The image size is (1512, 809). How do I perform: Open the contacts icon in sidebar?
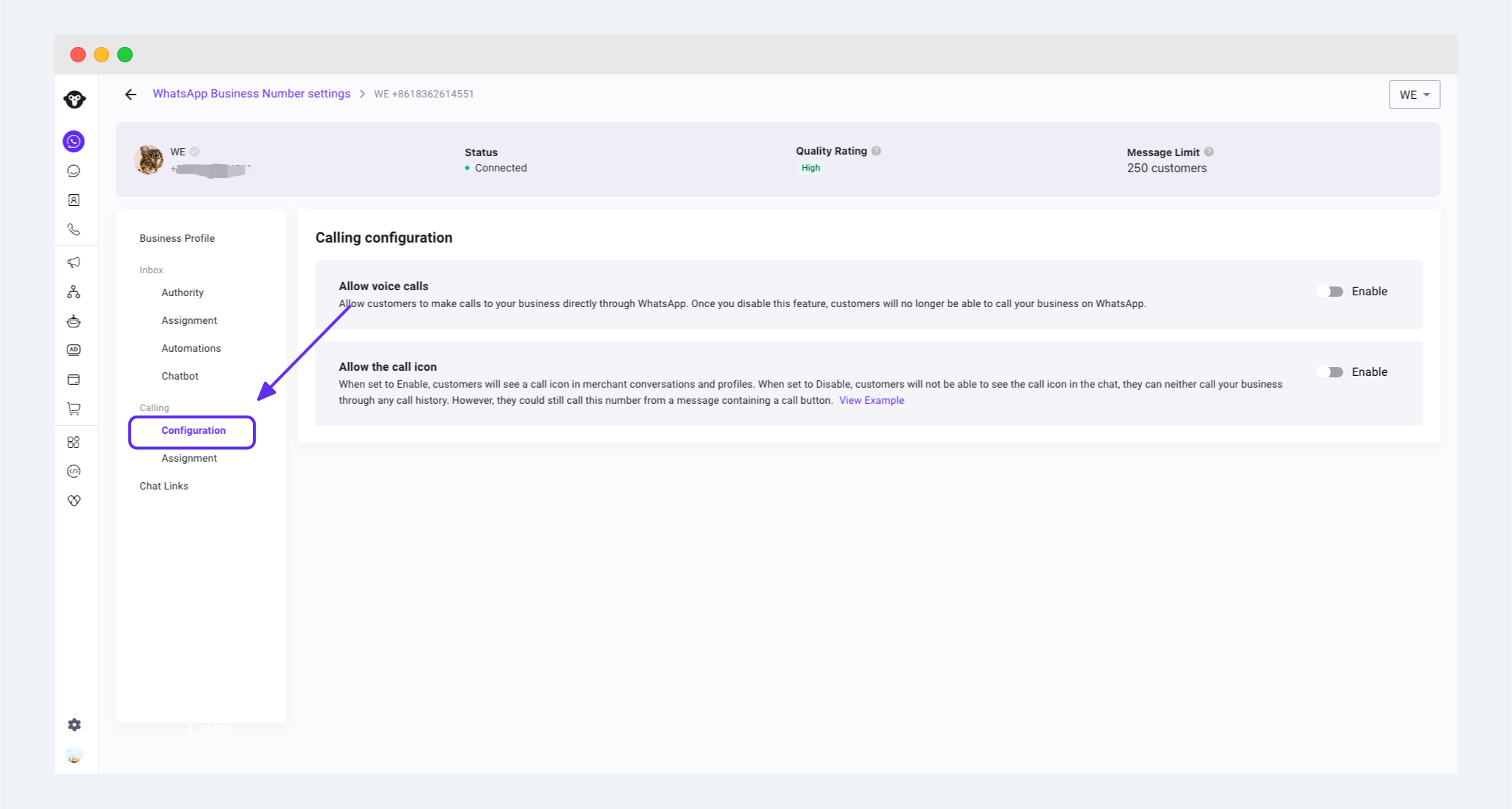[74, 200]
